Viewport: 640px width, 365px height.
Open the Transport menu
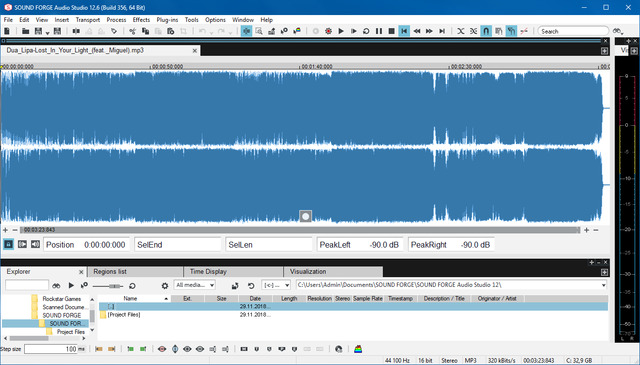[88, 20]
